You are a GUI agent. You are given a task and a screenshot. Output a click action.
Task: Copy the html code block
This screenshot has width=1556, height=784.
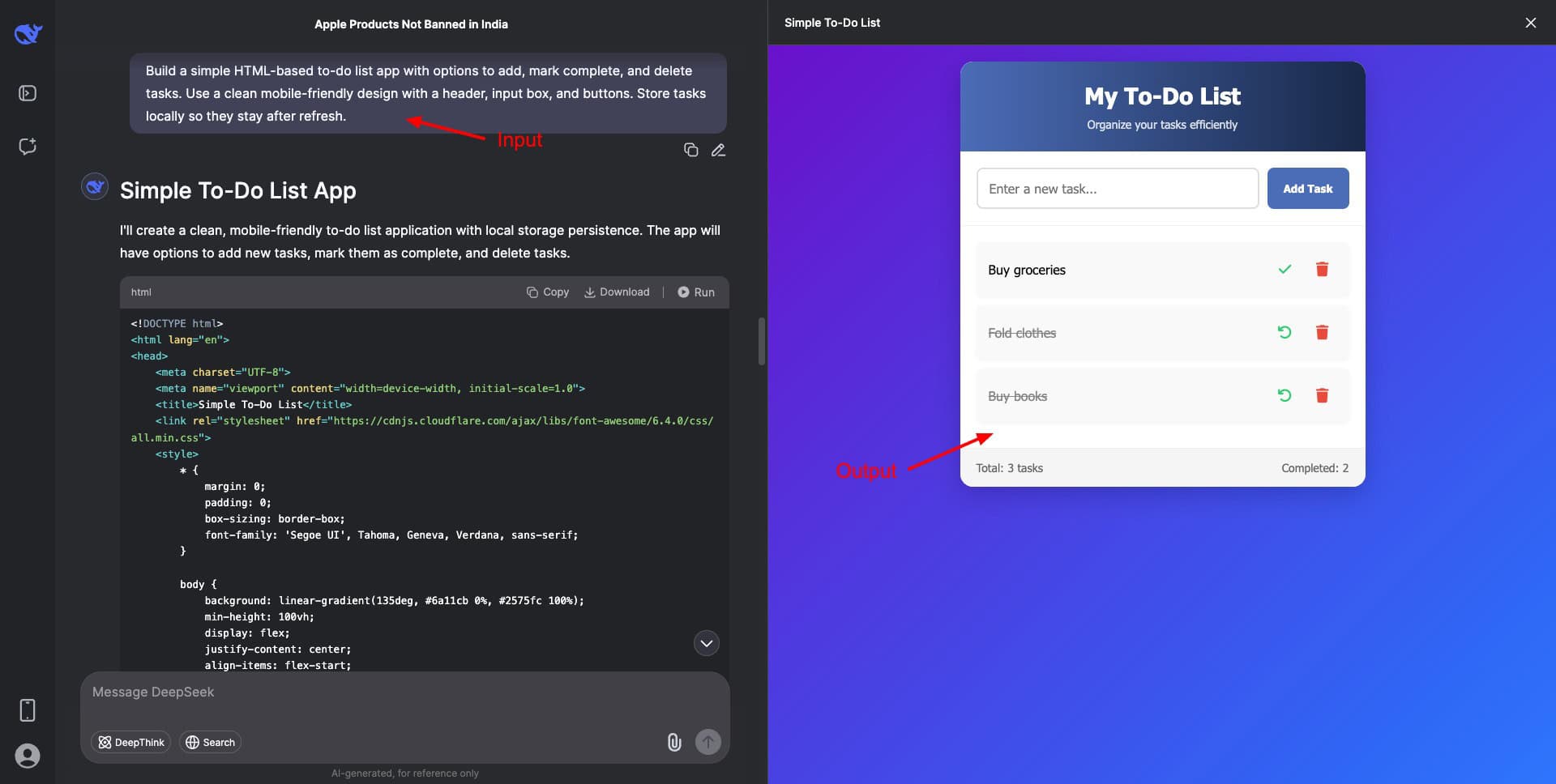point(548,292)
